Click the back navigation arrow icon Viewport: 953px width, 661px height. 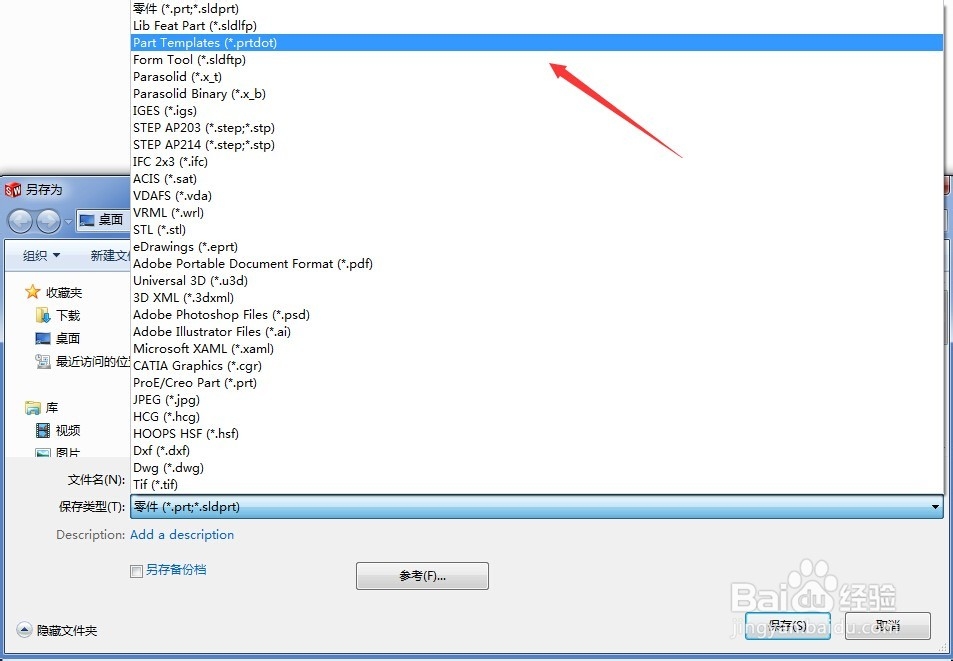19,221
